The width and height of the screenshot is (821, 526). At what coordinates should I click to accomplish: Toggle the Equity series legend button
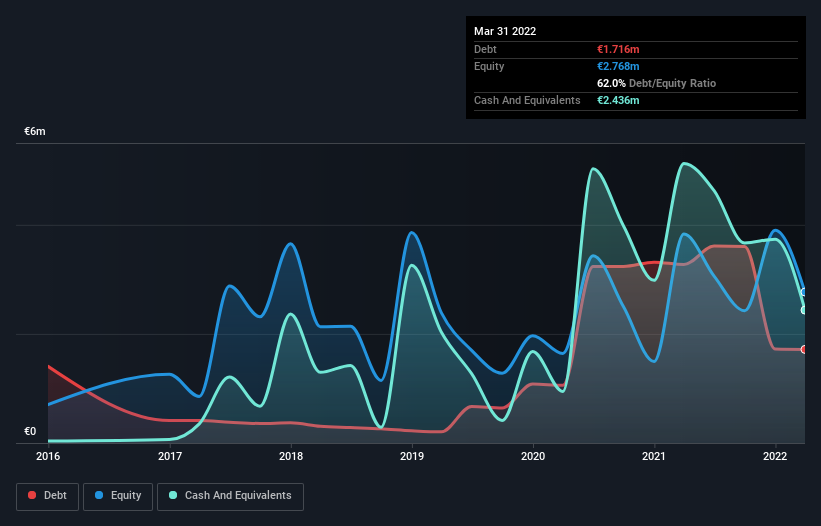(x=118, y=496)
